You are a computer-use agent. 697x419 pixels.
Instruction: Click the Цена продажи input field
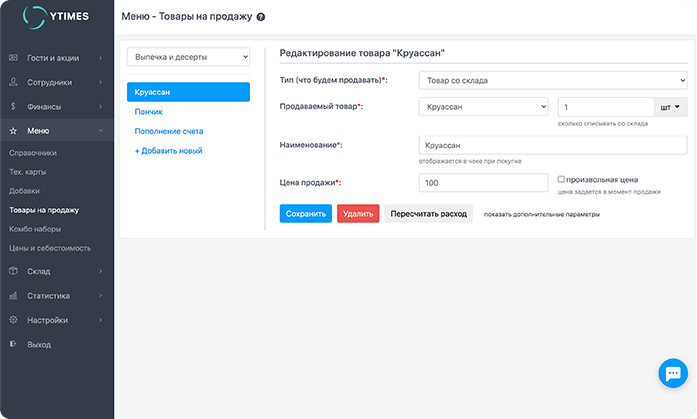483,183
